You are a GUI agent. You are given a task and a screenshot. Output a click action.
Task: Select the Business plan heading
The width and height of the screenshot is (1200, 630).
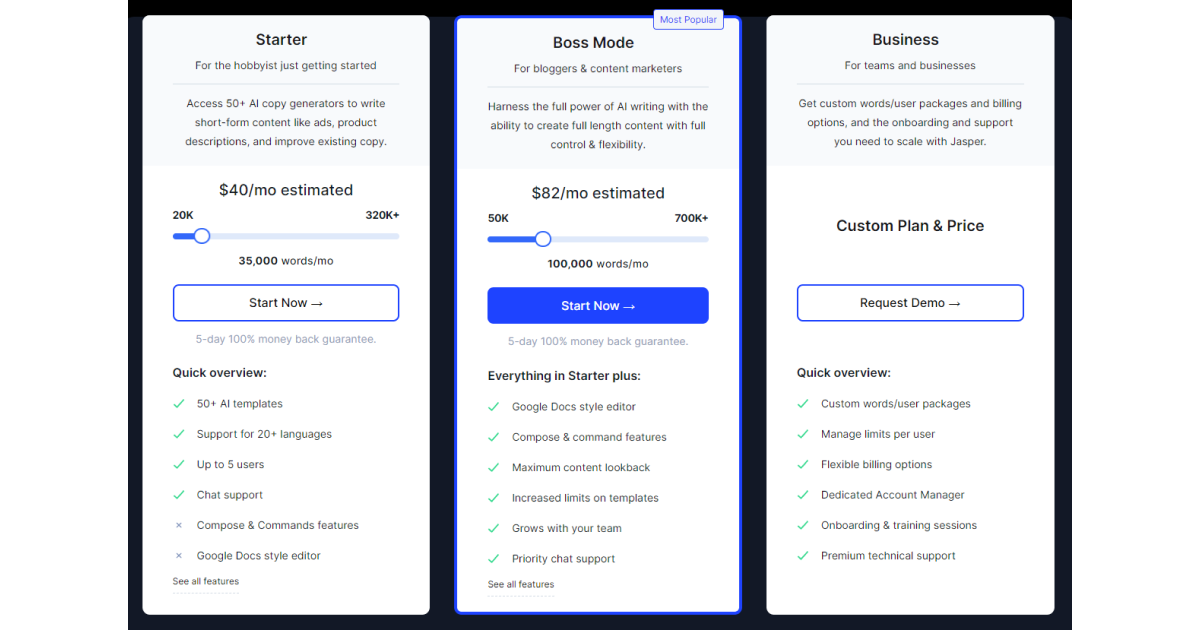(x=905, y=40)
